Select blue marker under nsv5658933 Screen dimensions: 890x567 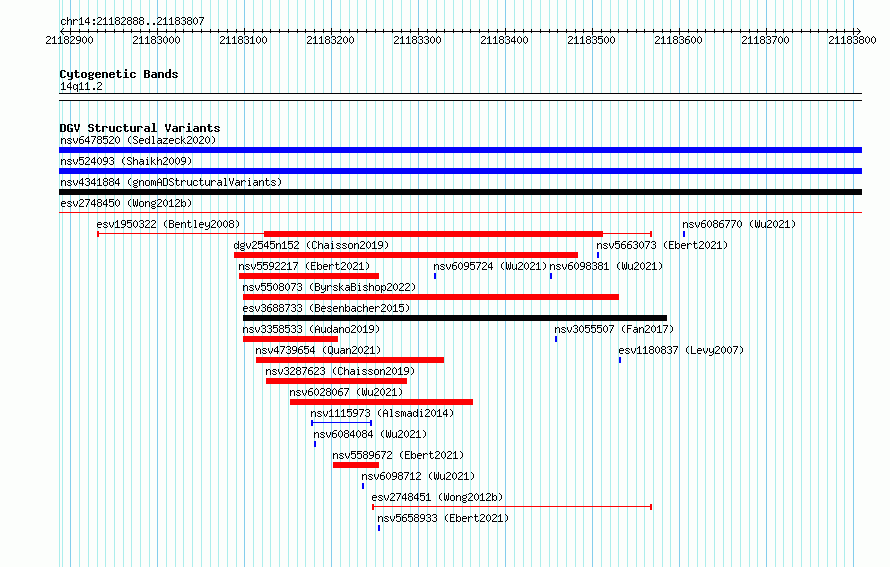pyautogui.click(x=379, y=528)
